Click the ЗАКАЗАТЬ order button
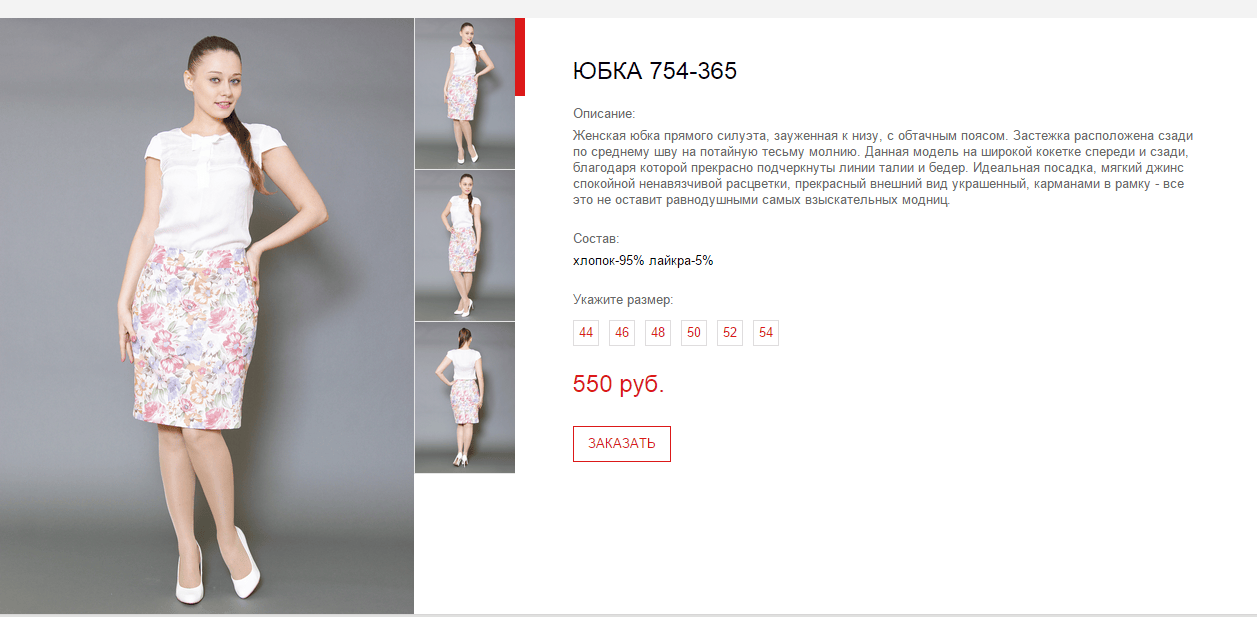The width and height of the screenshot is (1257, 617). 622,444
